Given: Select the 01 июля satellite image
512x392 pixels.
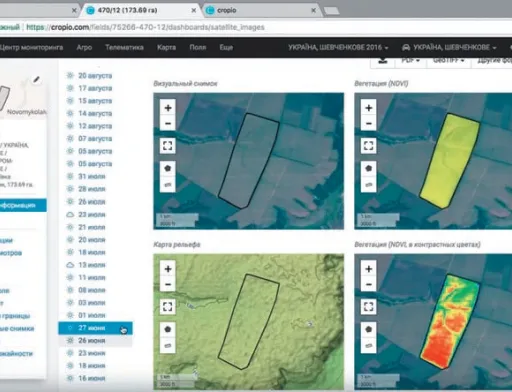Looking at the screenshot, I should (x=92, y=315).
